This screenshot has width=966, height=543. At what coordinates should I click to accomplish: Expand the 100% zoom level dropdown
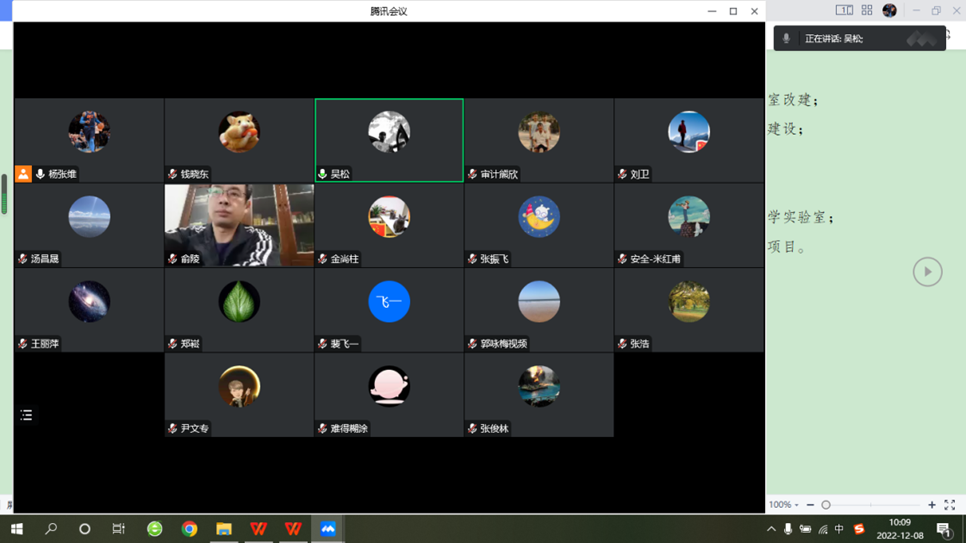click(784, 505)
